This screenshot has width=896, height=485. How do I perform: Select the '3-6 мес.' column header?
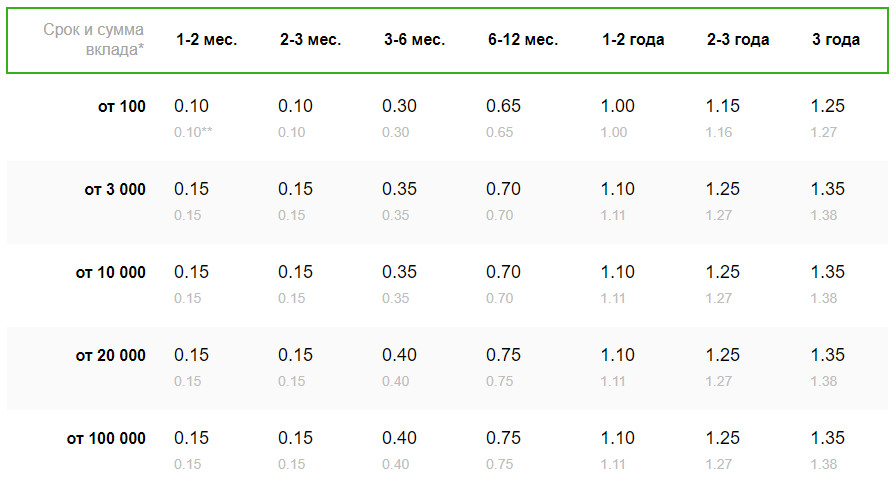pyautogui.click(x=414, y=39)
